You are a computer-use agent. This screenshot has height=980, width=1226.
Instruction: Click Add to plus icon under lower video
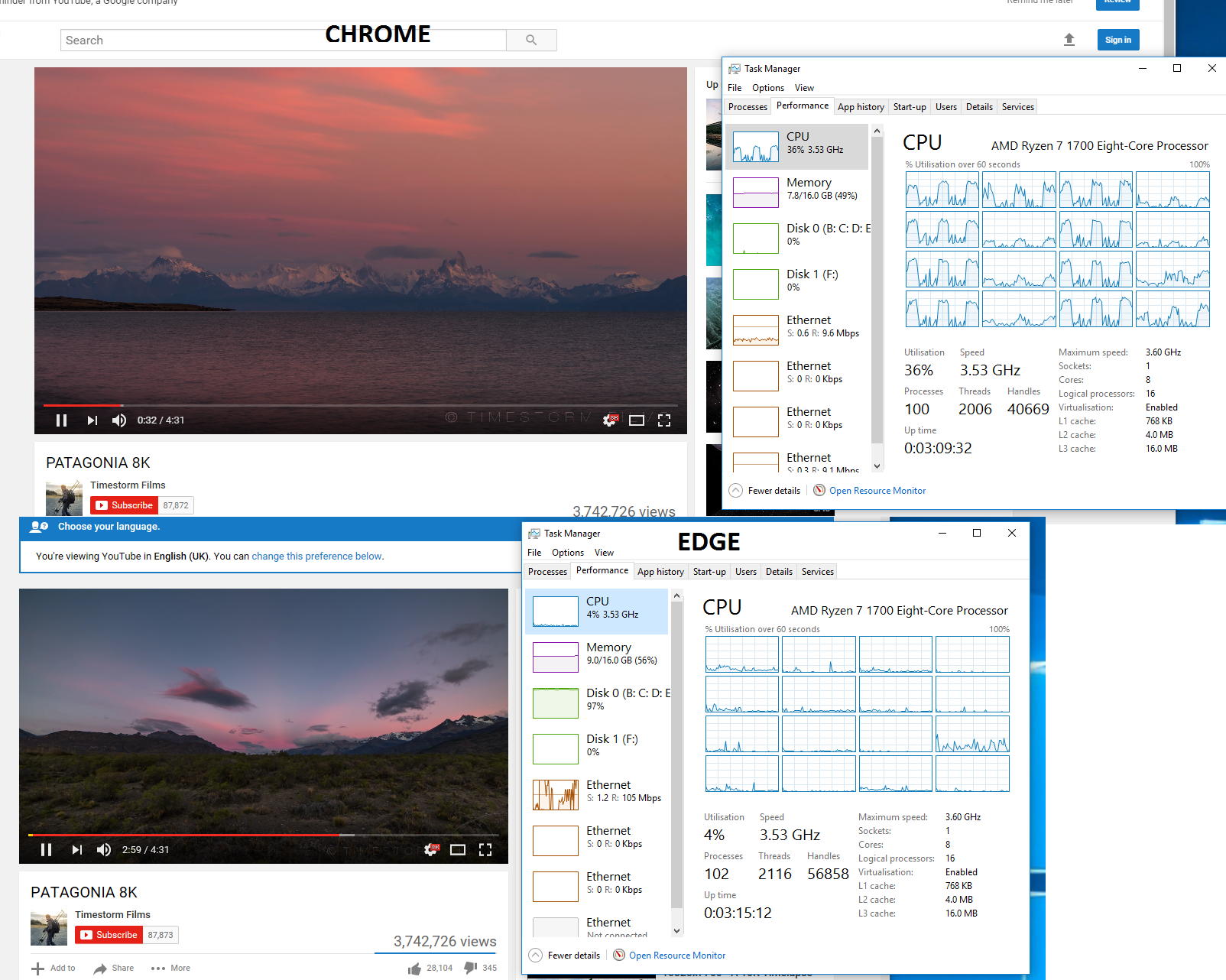pyautogui.click(x=37, y=969)
